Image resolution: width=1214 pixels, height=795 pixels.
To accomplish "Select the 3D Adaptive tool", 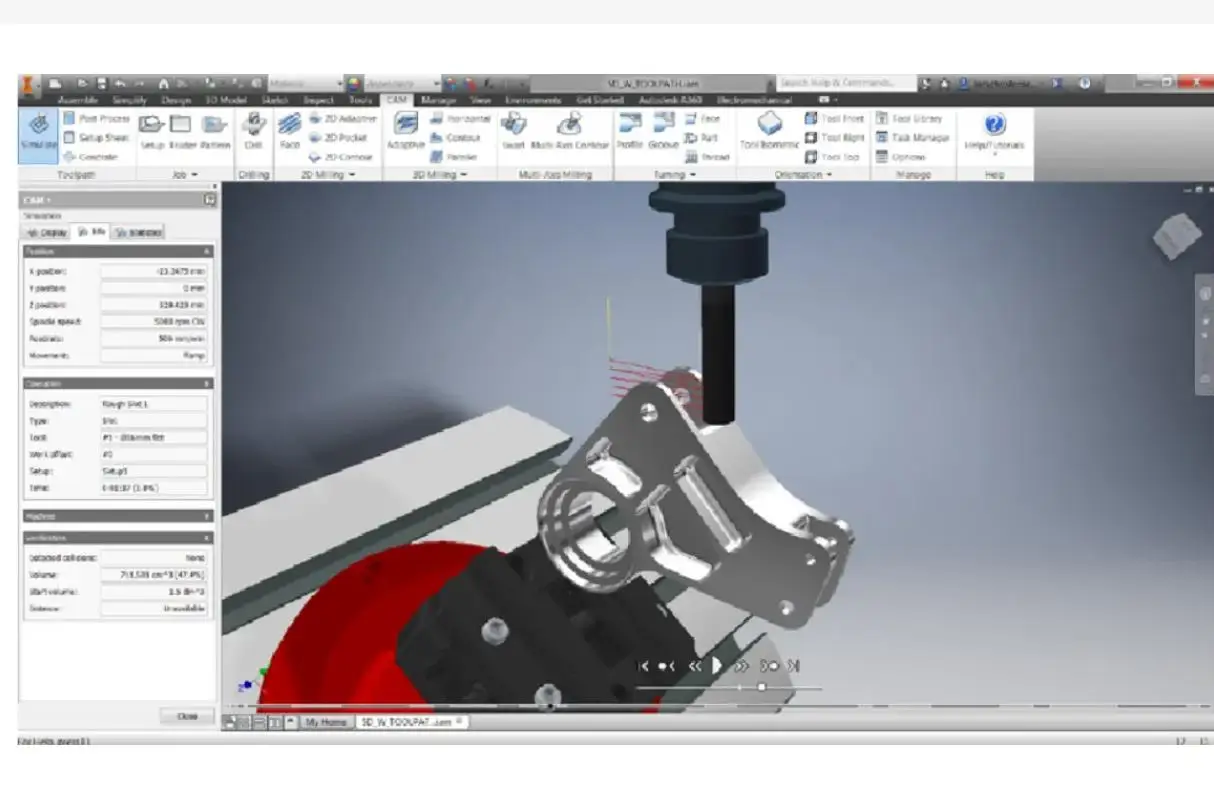I will [406, 130].
